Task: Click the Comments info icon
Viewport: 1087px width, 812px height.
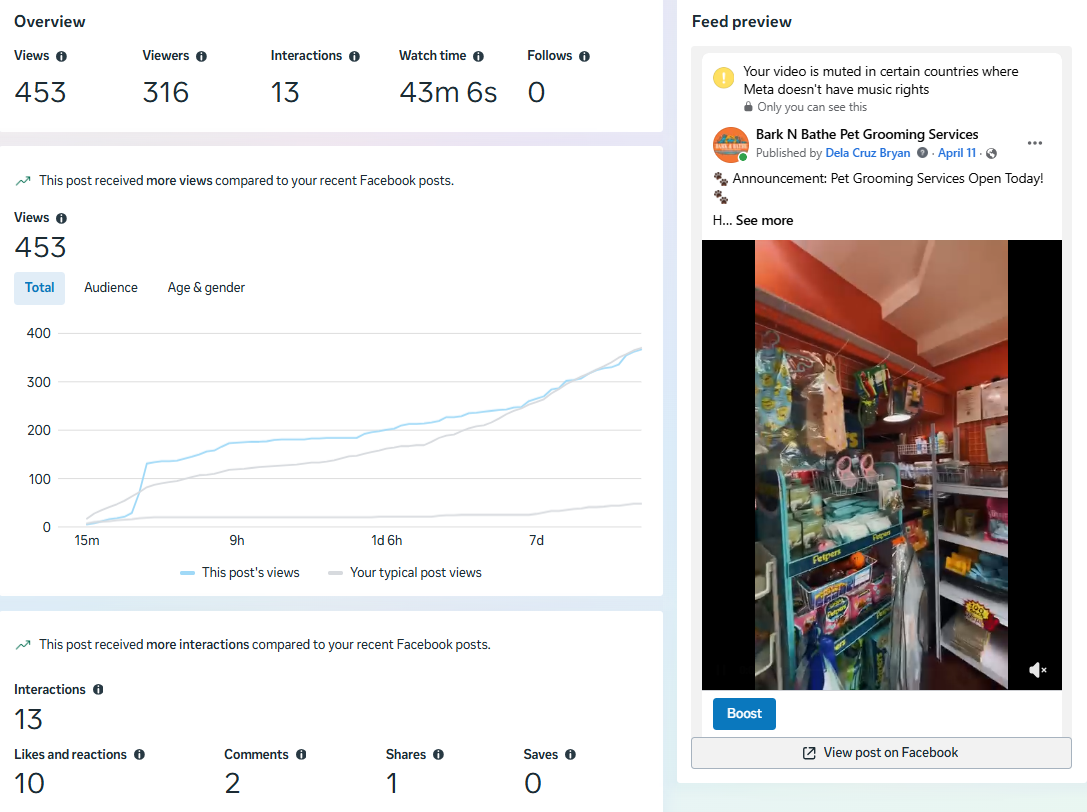Action: (301, 754)
